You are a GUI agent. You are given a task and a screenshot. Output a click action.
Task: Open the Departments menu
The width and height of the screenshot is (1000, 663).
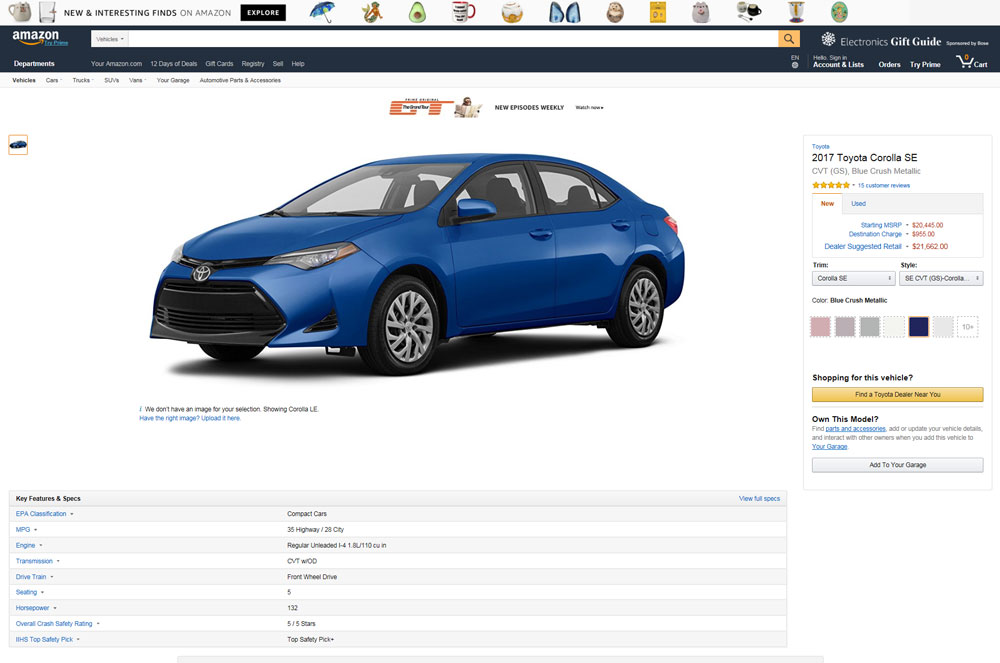(34, 64)
